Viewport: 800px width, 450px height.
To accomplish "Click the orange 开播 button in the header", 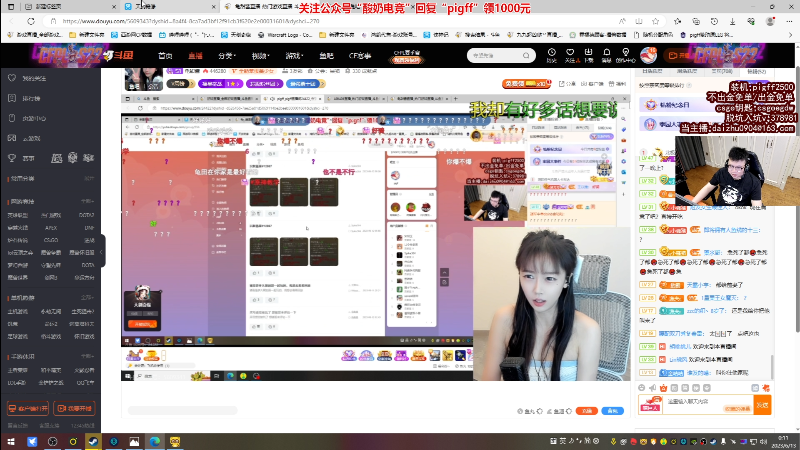I will coord(678,55).
